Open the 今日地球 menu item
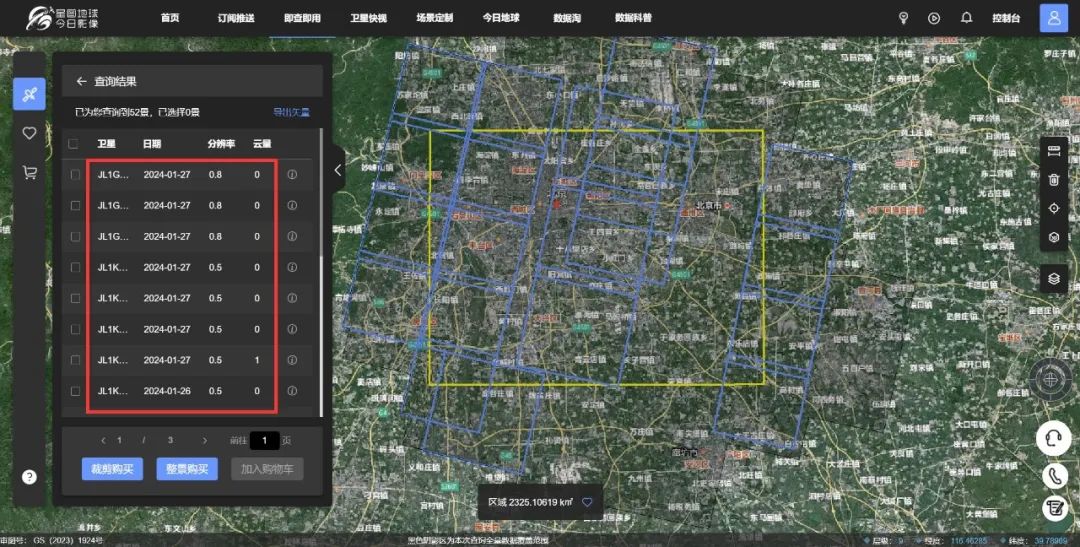This screenshot has width=1080, height=547. (x=501, y=18)
